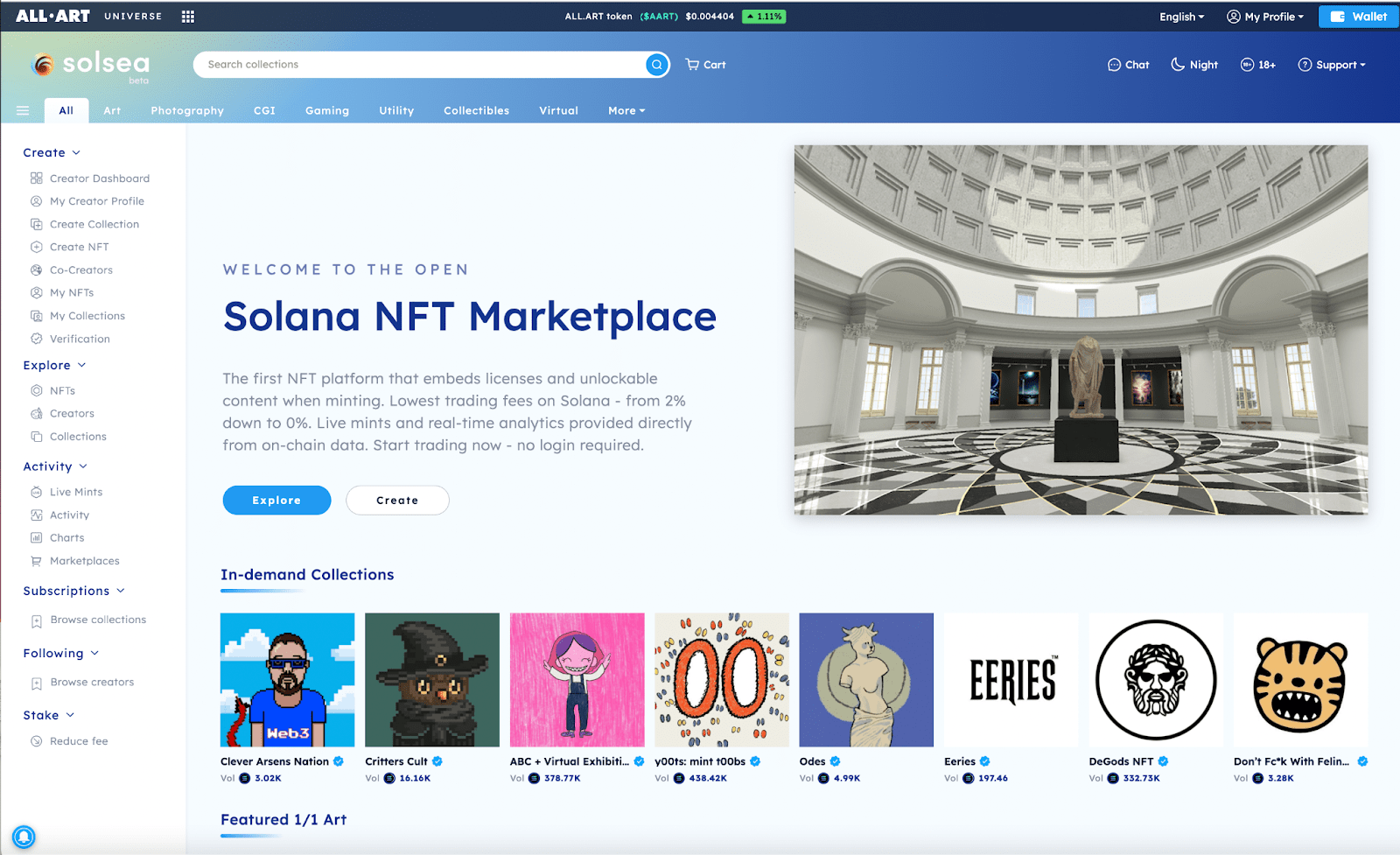Click the Creators icon under Explore
Image resolution: width=1400 pixels, height=855 pixels.
click(37, 413)
